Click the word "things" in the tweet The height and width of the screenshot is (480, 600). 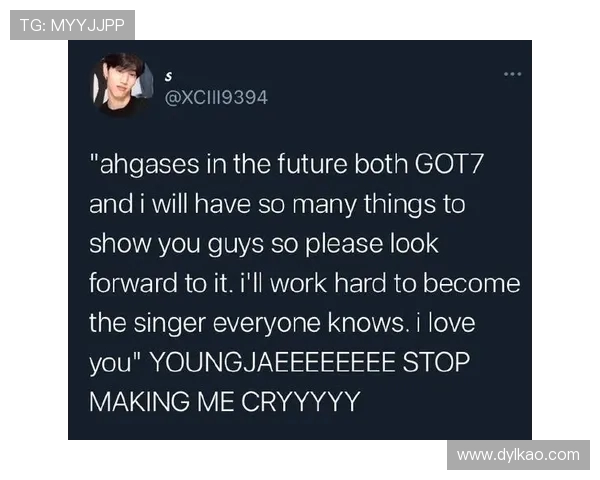(399, 205)
